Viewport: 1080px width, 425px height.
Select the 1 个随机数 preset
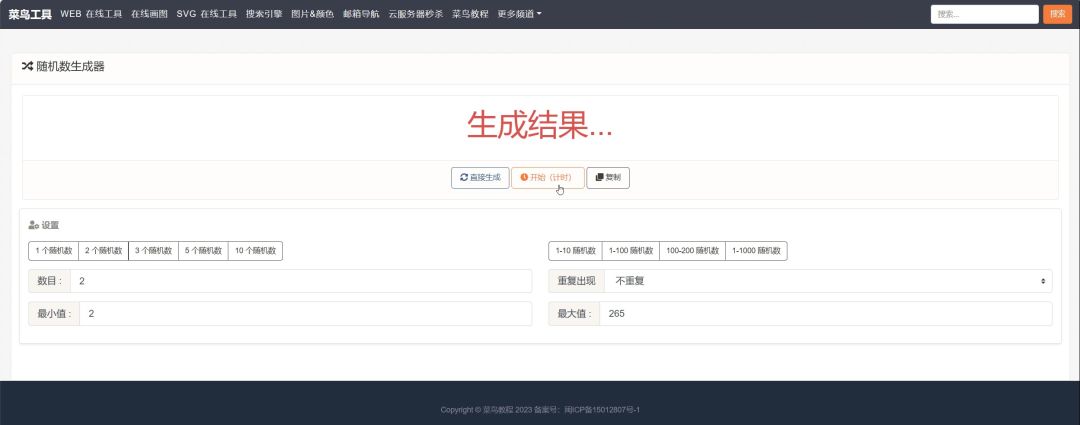pos(54,251)
